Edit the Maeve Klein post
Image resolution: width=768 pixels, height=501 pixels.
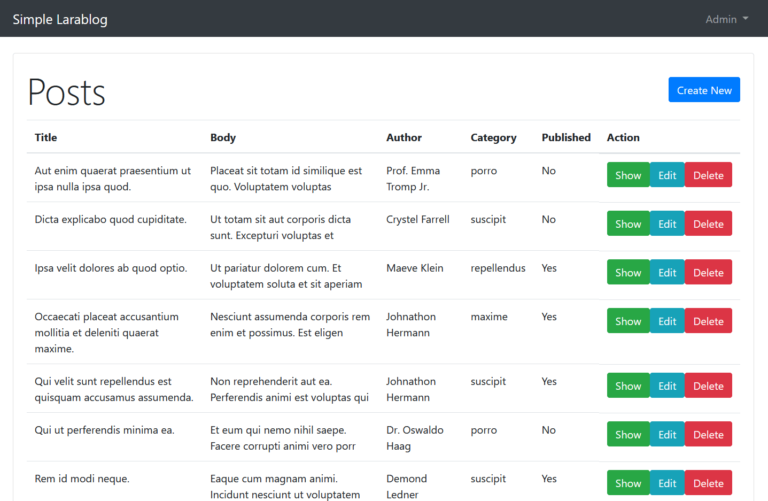point(667,272)
